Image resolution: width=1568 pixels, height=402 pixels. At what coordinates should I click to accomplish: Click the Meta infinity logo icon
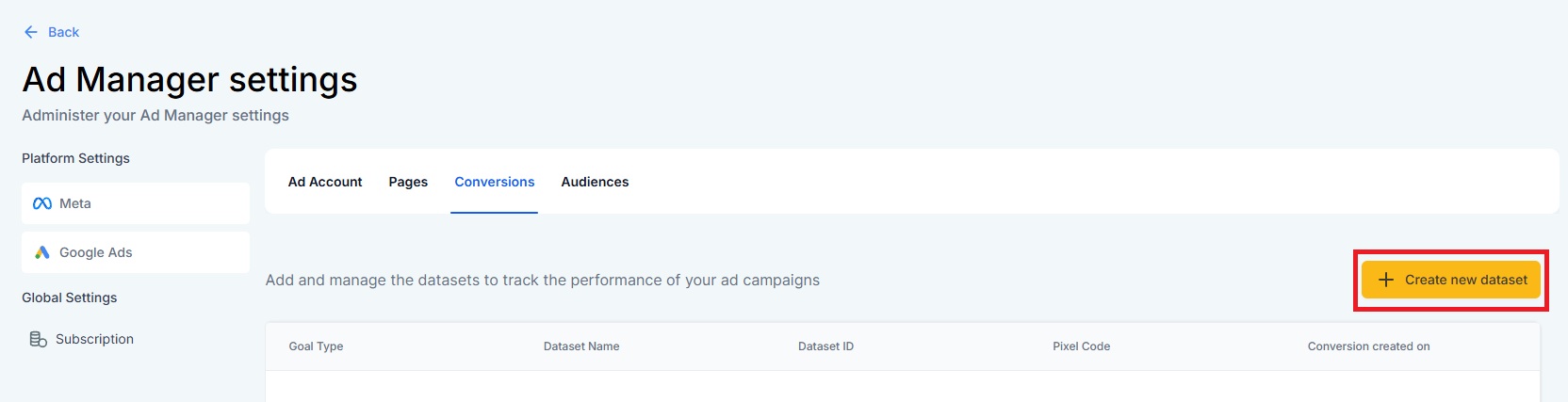[x=42, y=203]
